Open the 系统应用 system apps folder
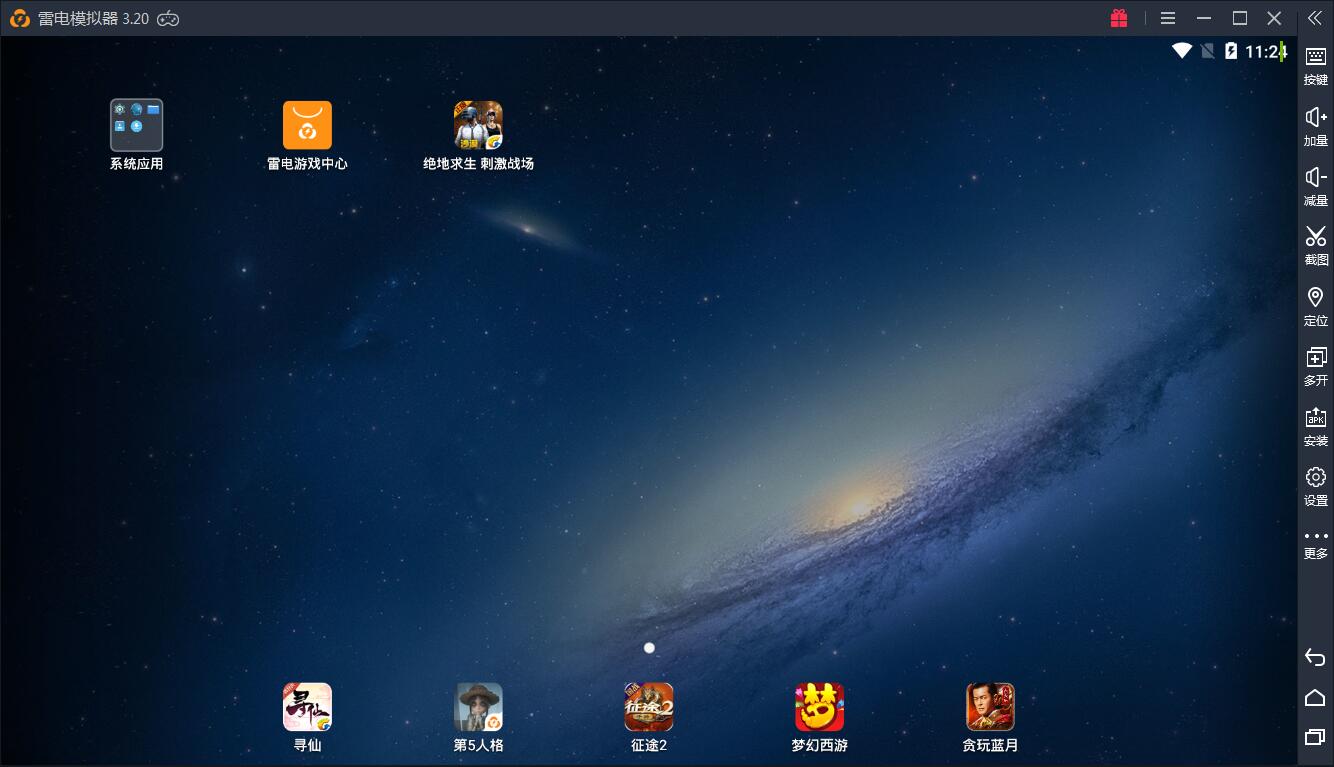The image size is (1334, 767). [x=136, y=124]
